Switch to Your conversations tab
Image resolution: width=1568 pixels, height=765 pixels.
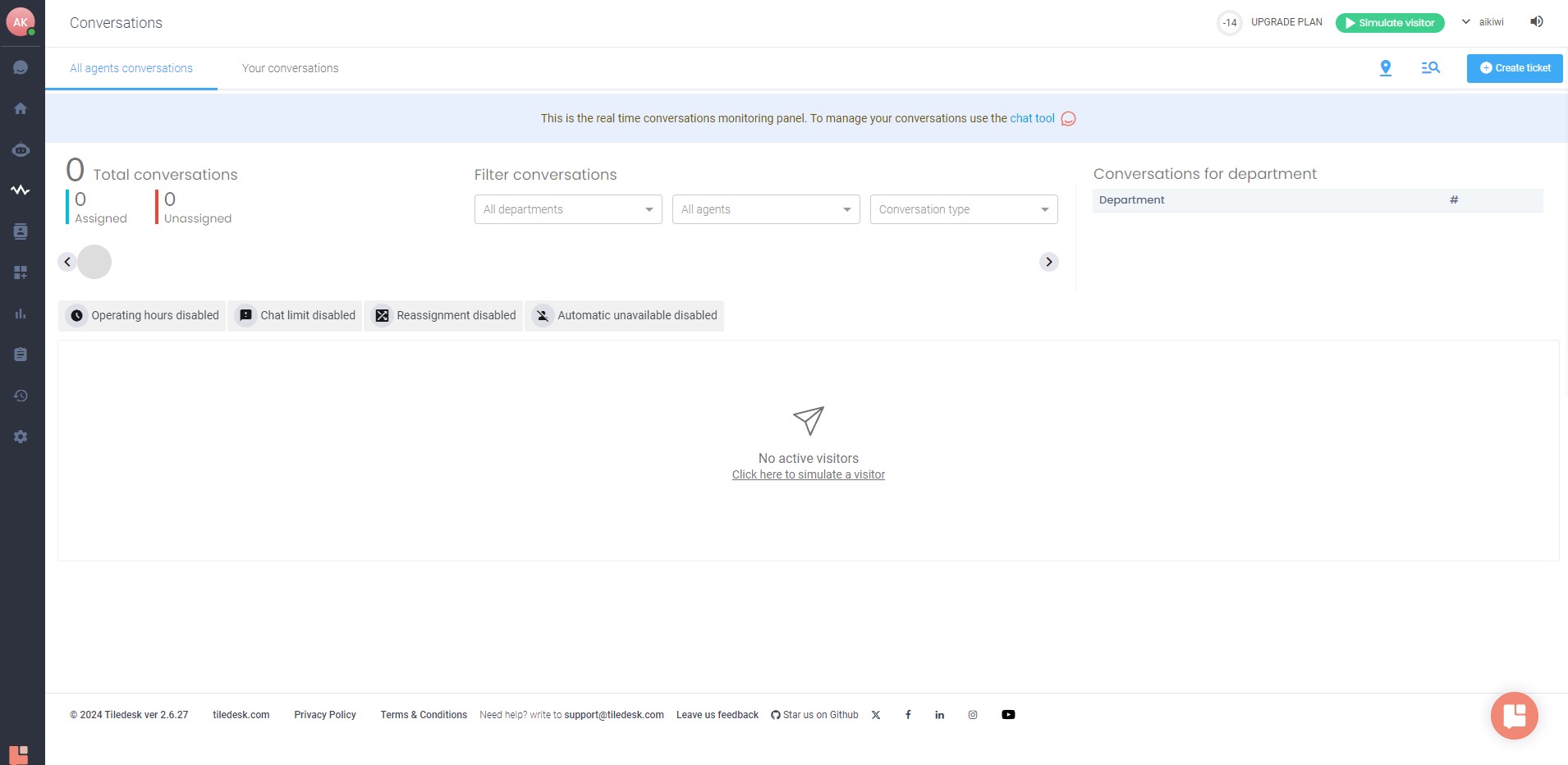[290, 68]
